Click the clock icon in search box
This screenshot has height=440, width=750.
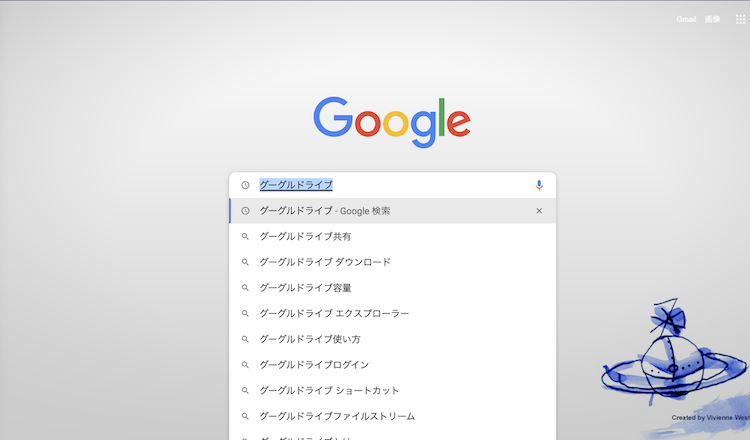[245, 185]
